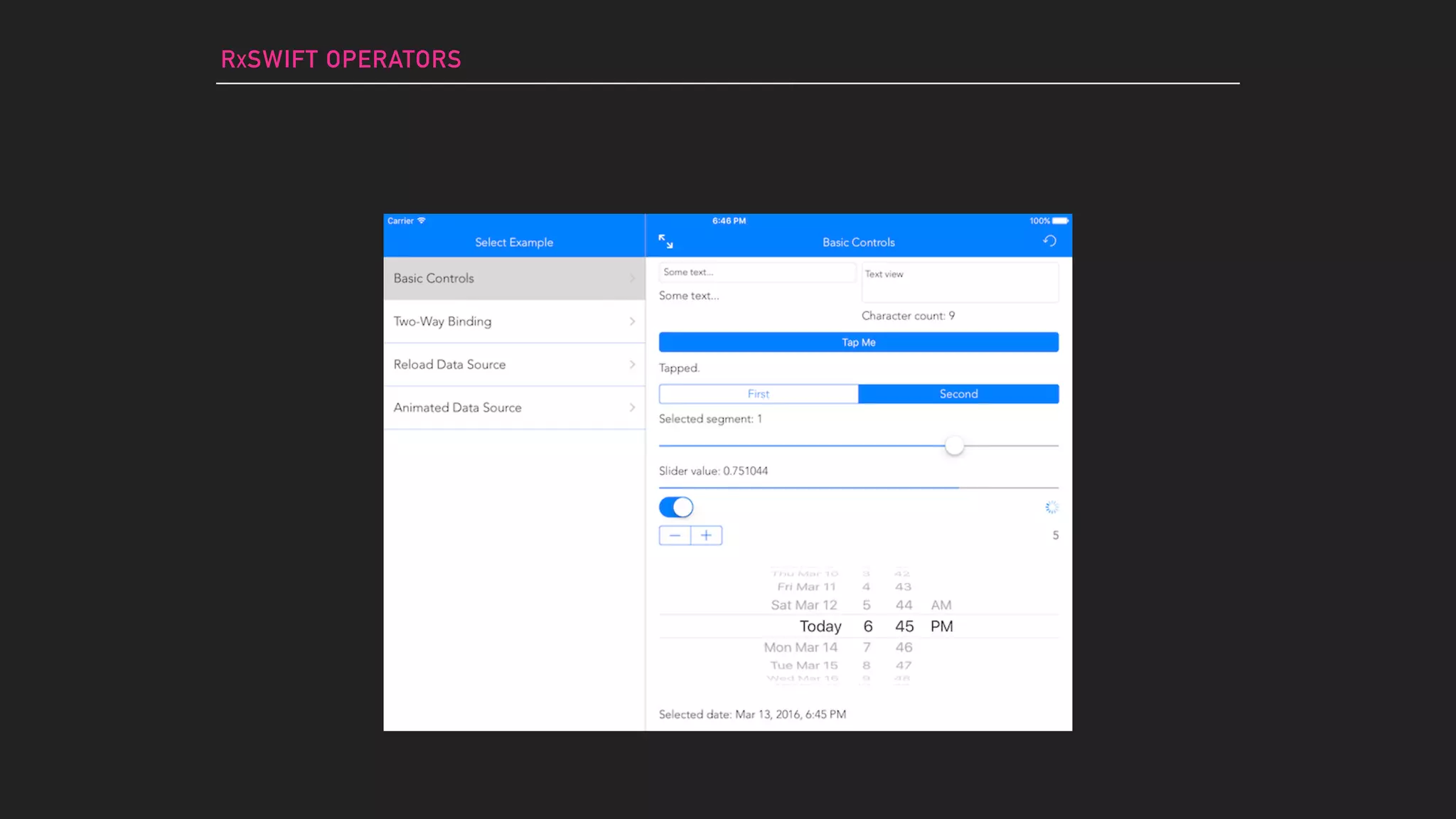This screenshot has height=819, width=1456.
Task: Click the fullscreen expand arrows icon
Action: pyautogui.click(x=665, y=242)
